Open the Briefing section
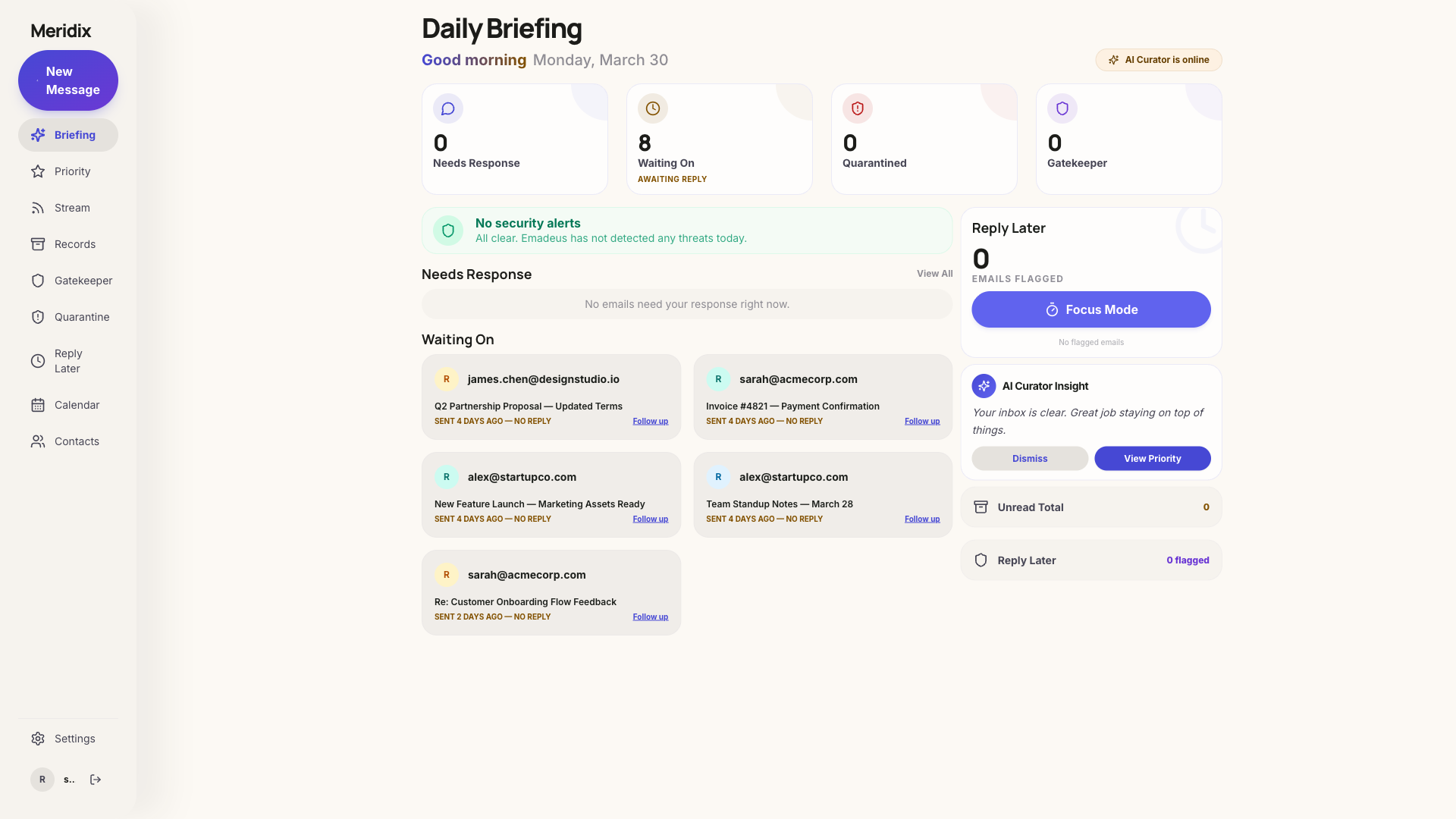The image size is (1456, 819). (x=68, y=135)
